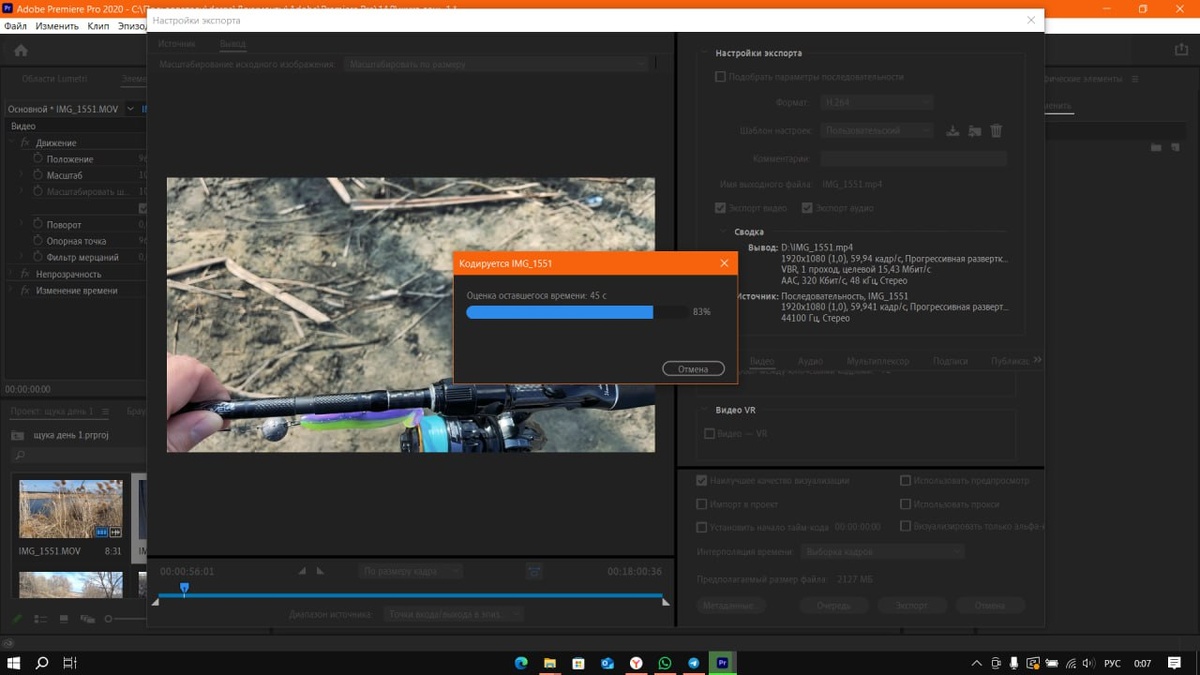The image size is (1200, 675).
Task: Open the Шаблон настроек dropdown
Action: [877, 131]
